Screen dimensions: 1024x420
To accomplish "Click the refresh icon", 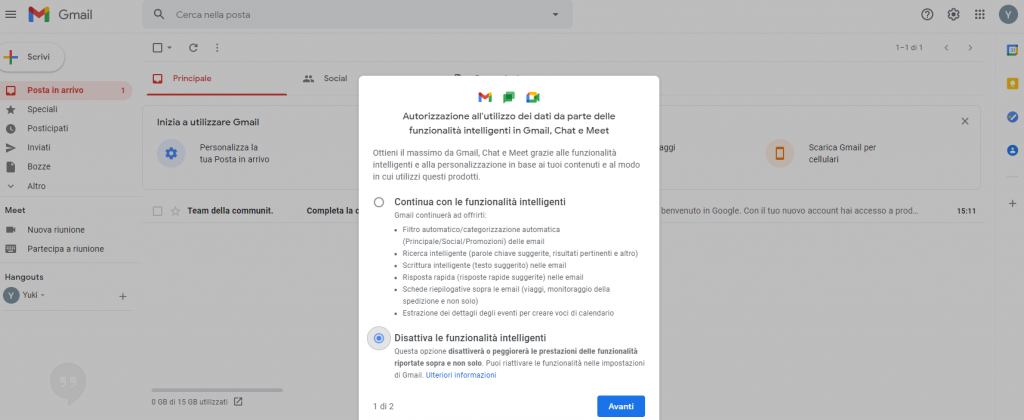I will coord(193,48).
